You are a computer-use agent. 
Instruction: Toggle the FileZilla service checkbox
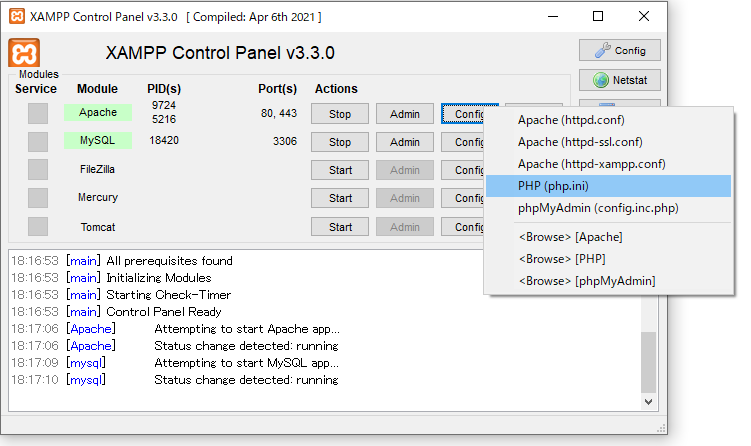tap(38, 170)
